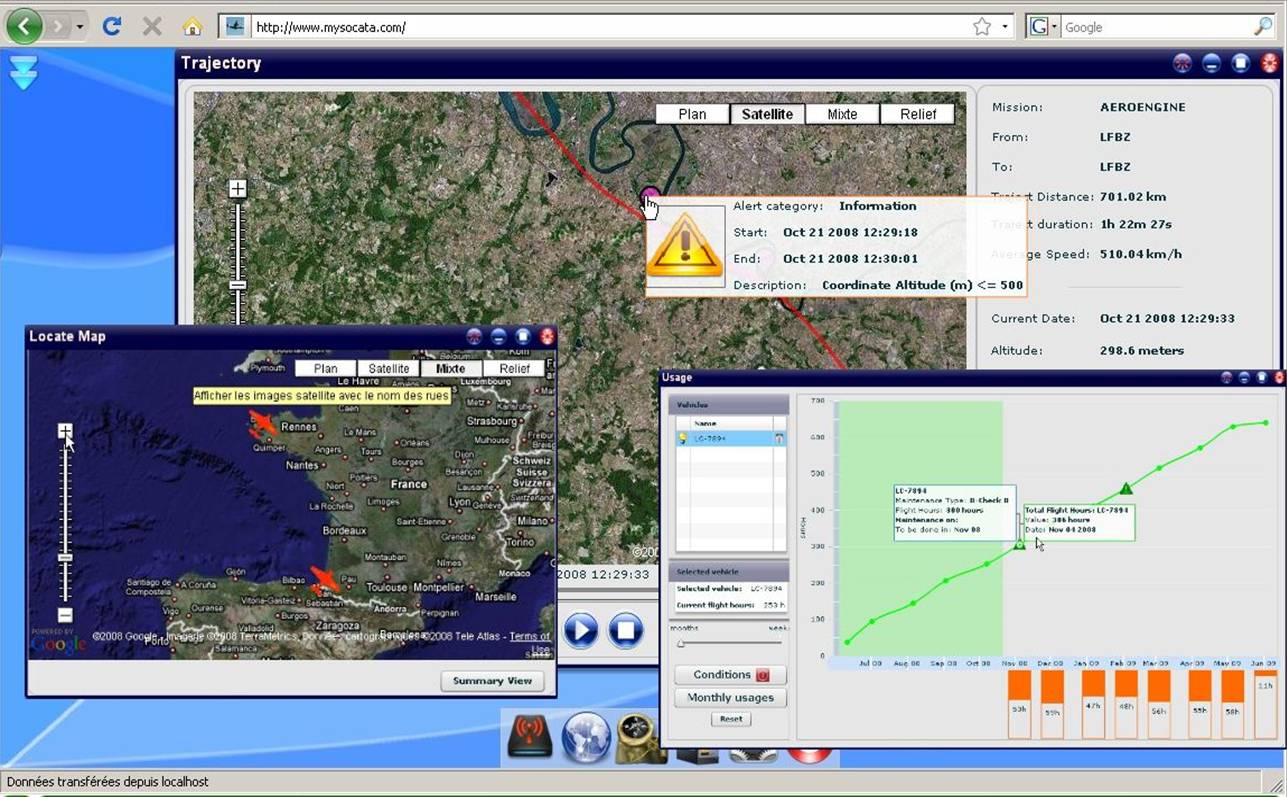
Task: Open the red antenna dock icon
Action: pos(530,739)
